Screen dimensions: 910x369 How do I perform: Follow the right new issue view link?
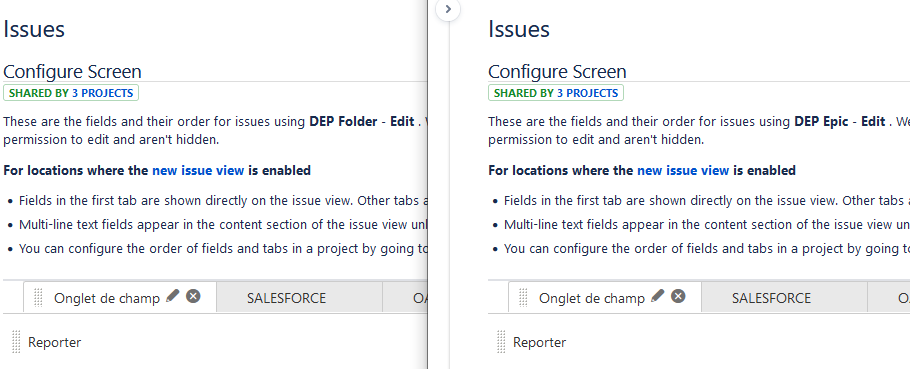(683, 171)
